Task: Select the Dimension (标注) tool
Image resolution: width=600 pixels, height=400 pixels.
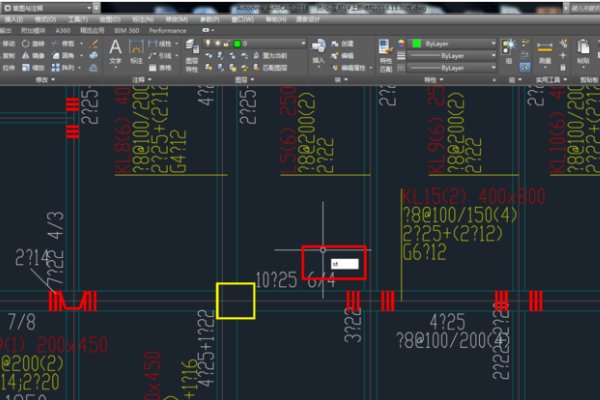Action: pyautogui.click(x=136, y=52)
